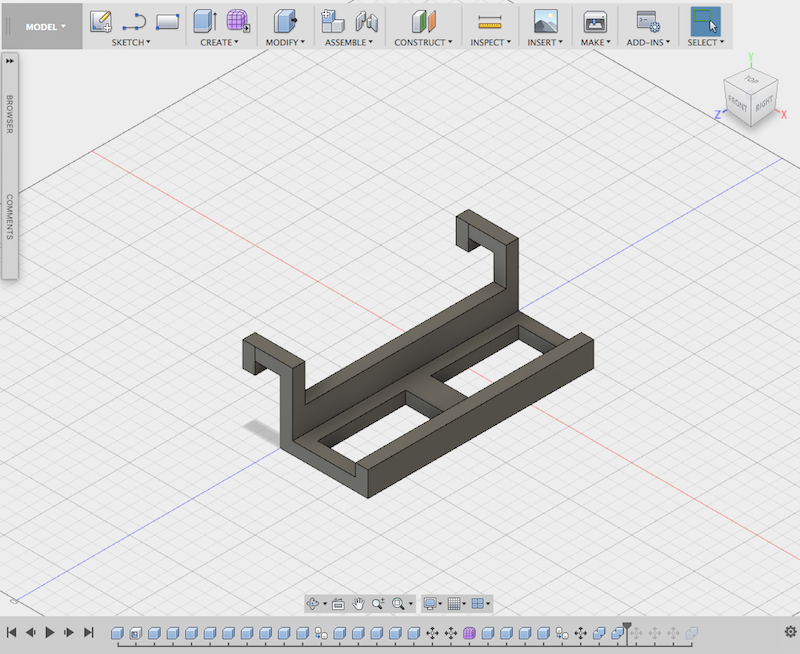Expand Display Settings dropdown arrow
800x654 pixels.
pos(440,604)
